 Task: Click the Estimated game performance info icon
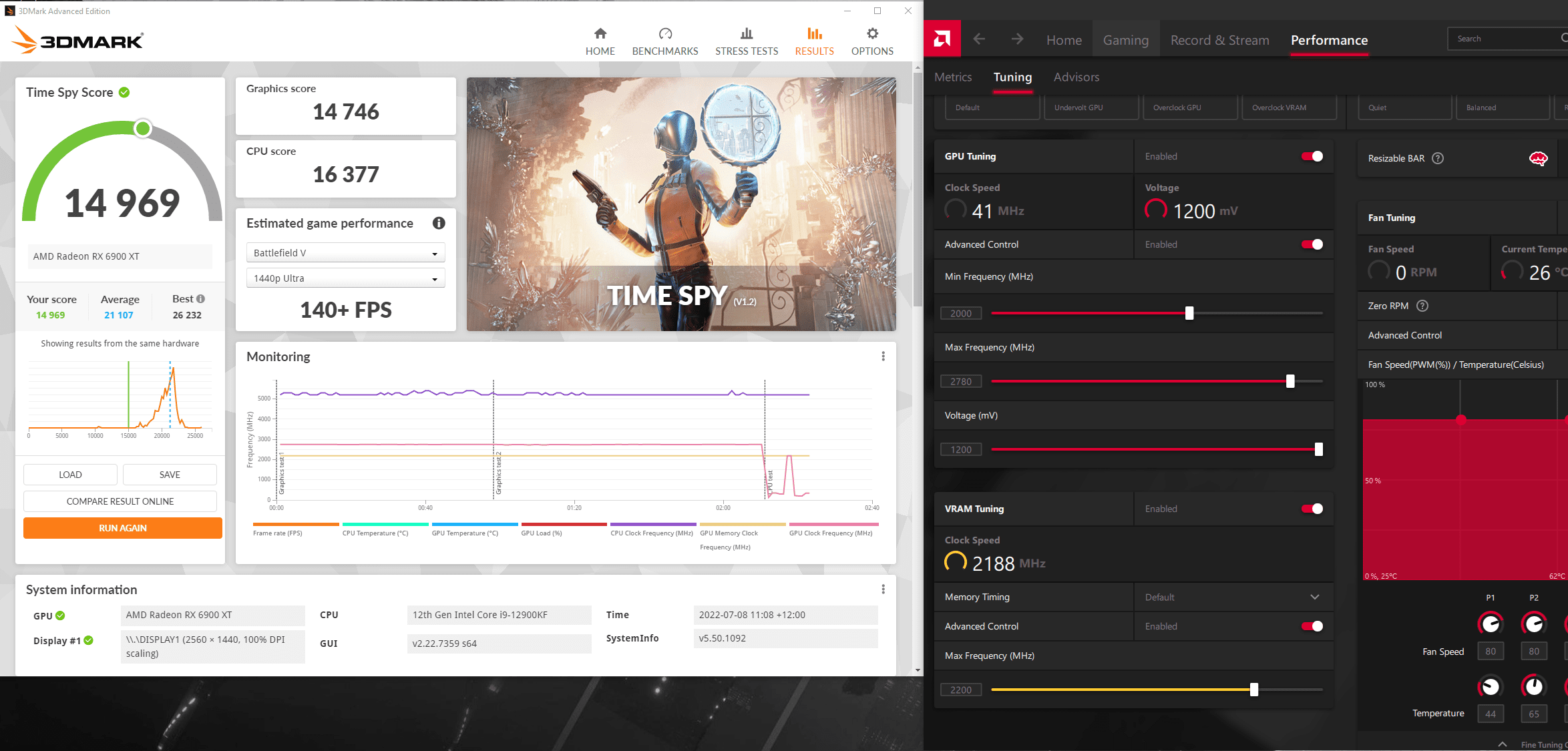pos(439,223)
